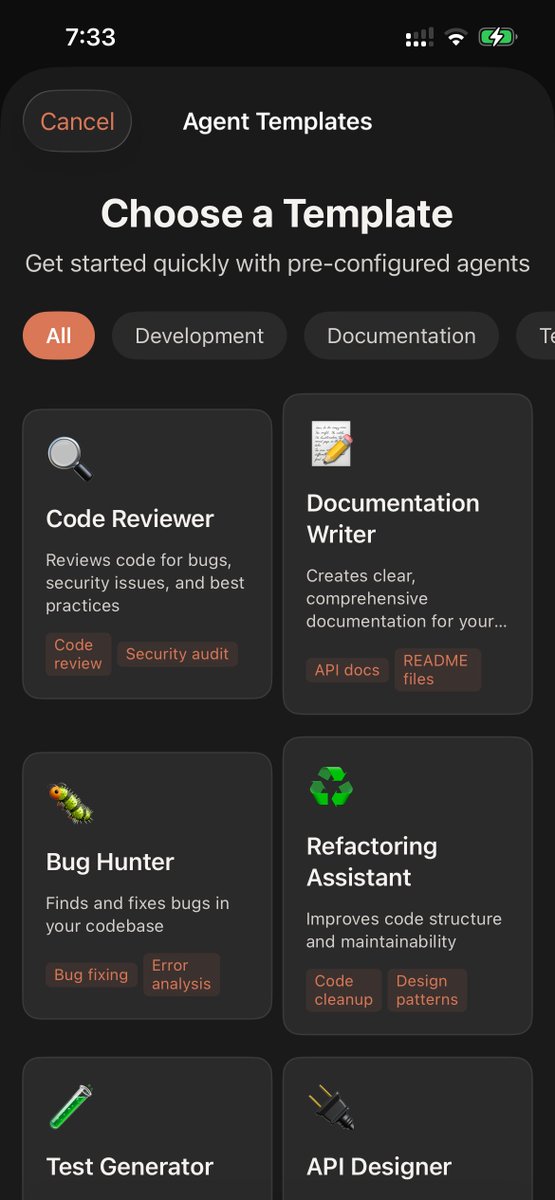Tap the Code cleanup tag

coord(343,990)
